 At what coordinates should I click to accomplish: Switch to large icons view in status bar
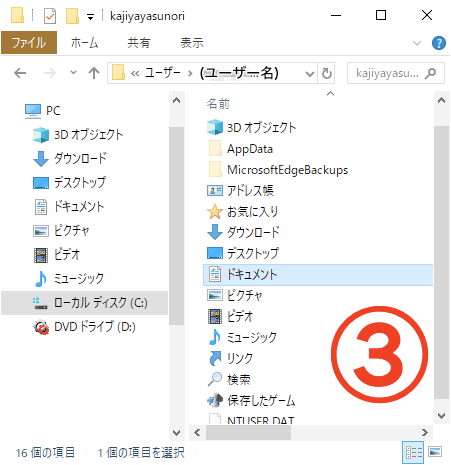tap(435, 453)
